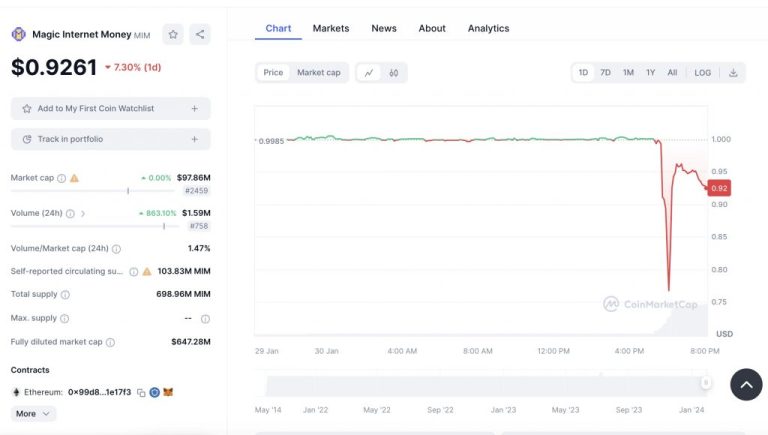Click the 1.47% volume/market cap value
This screenshot has width=768, height=435.
(199, 248)
